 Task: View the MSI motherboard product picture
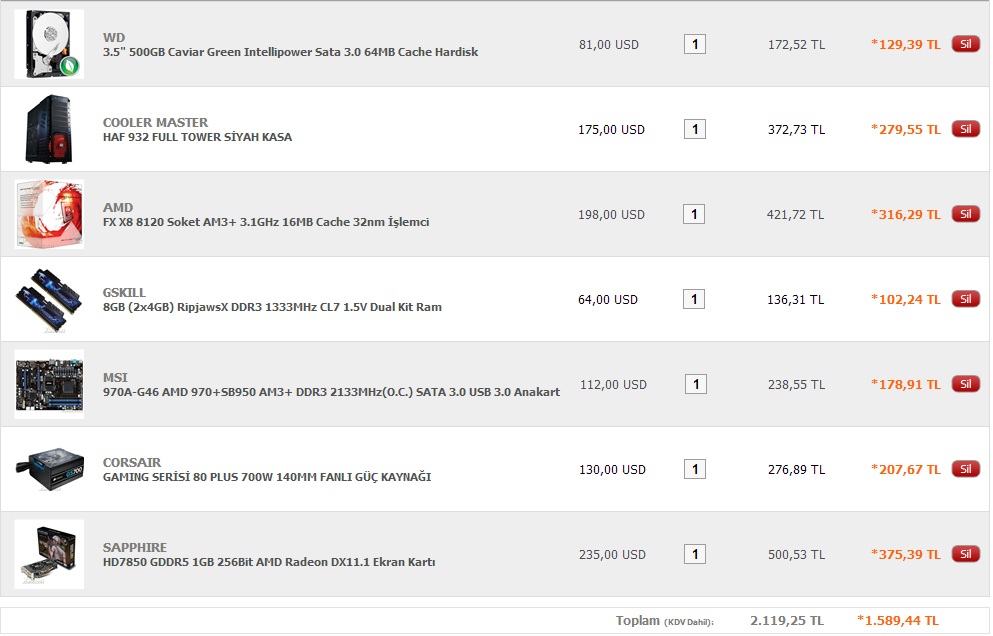pyautogui.click(x=49, y=384)
